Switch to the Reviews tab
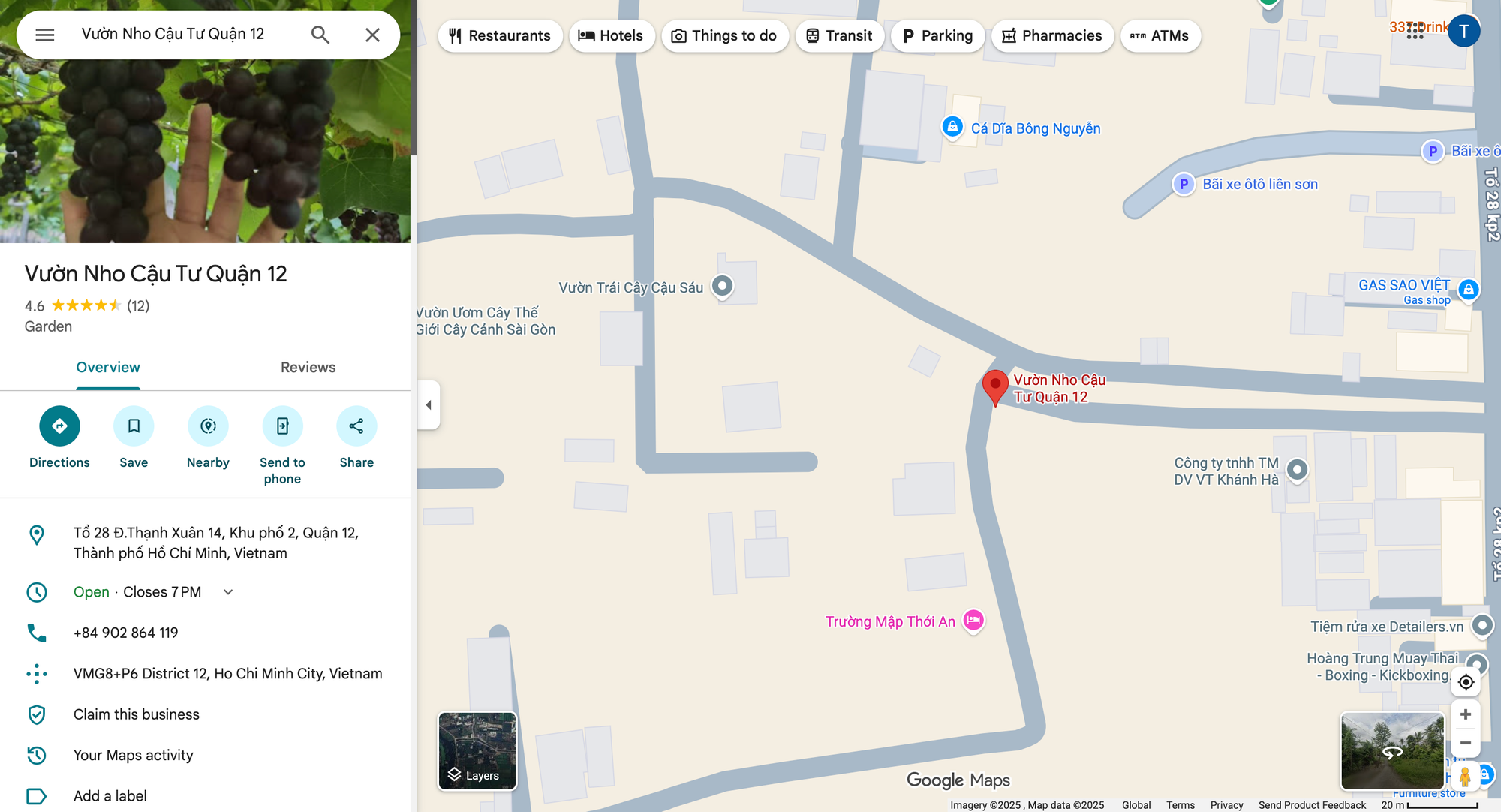Image resolution: width=1501 pixels, height=812 pixels. [308, 368]
